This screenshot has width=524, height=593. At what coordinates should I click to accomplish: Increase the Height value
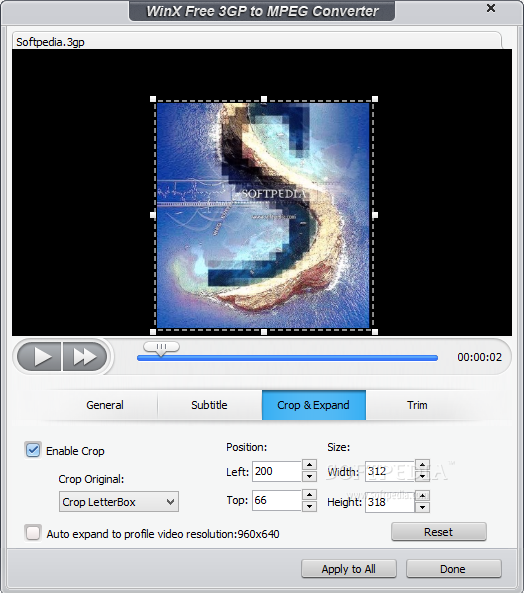[x=422, y=496]
